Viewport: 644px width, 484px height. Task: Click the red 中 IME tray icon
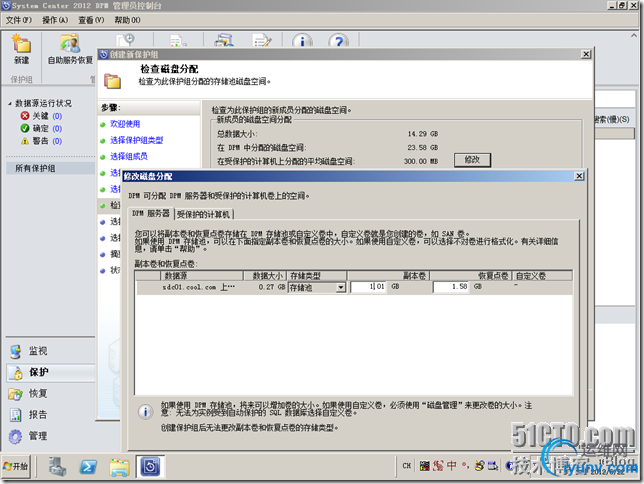pyautogui.click(x=452, y=466)
